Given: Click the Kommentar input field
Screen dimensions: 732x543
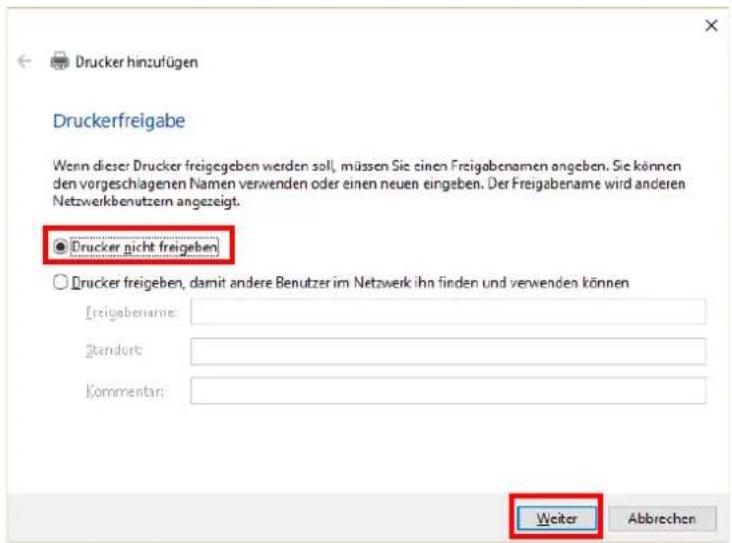Looking at the screenshot, I should 448,391.
